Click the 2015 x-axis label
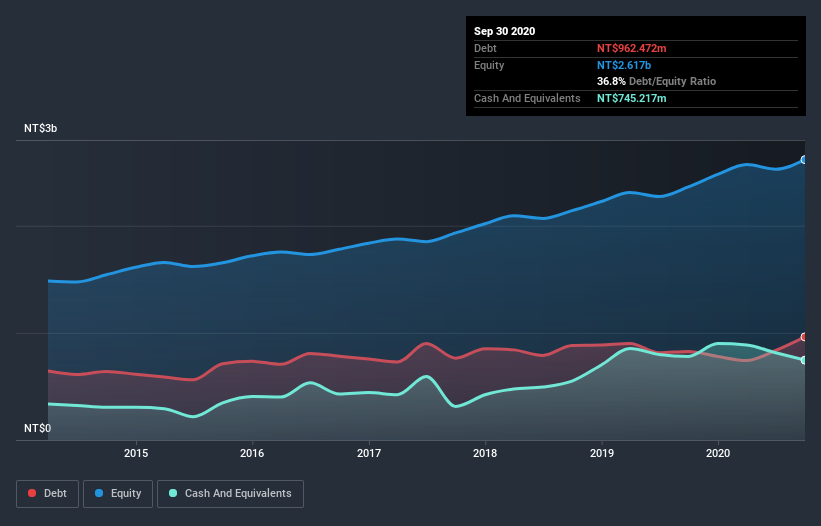 pos(136,453)
